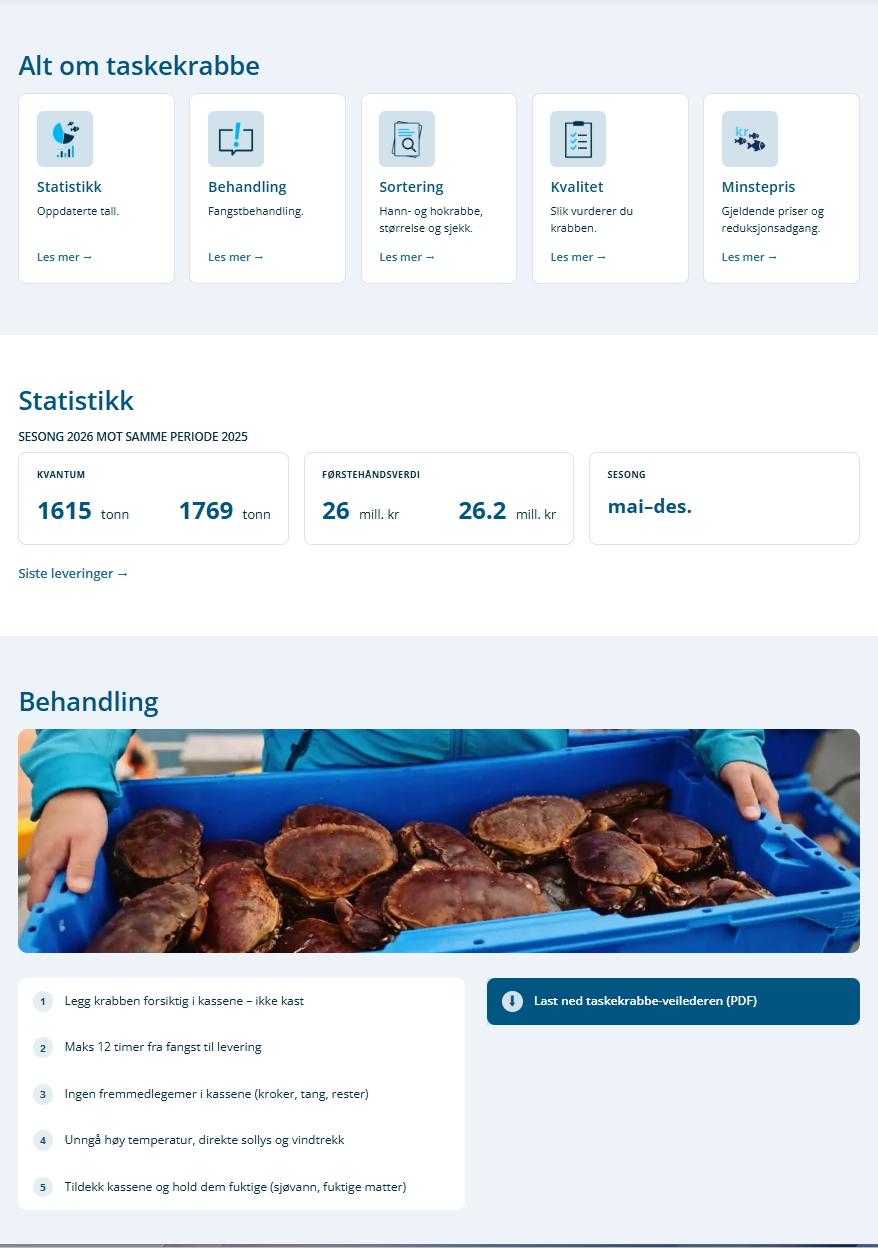This screenshot has height=1248, width=878.
Task: Open "Les mer" link under Sortering card
Action: pyautogui.click(x=407, y=257)
